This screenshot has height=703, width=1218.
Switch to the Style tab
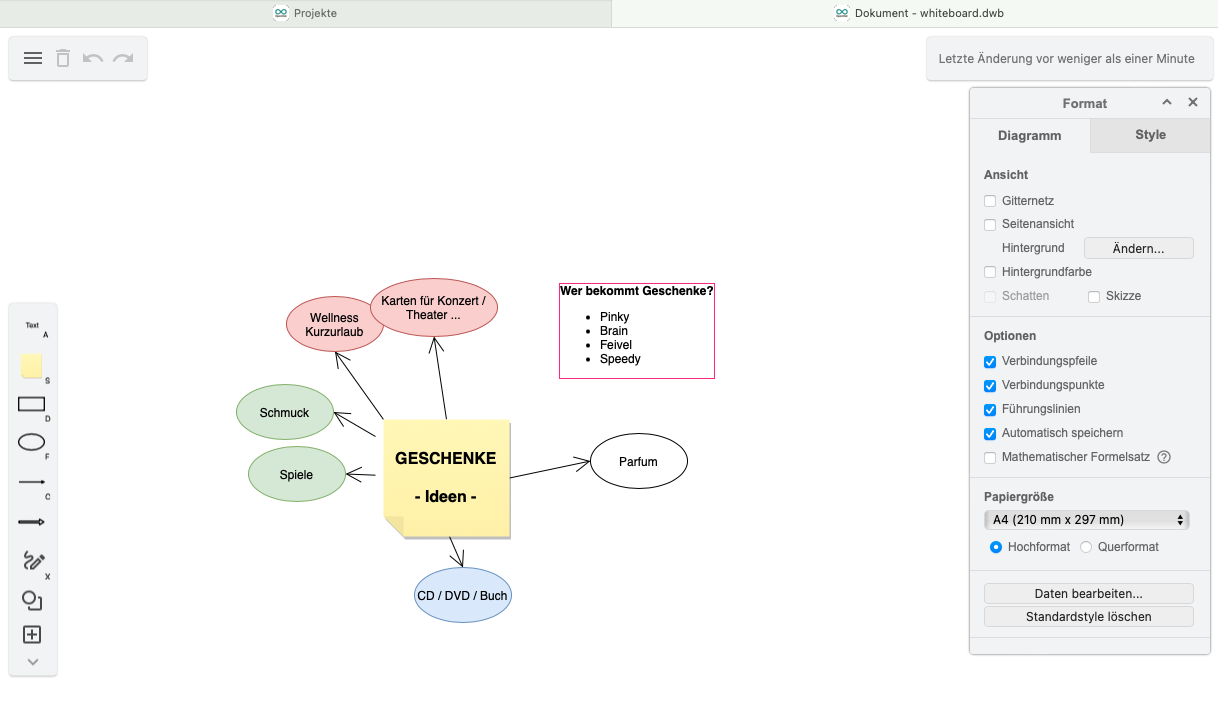[x=1150, y=135]
